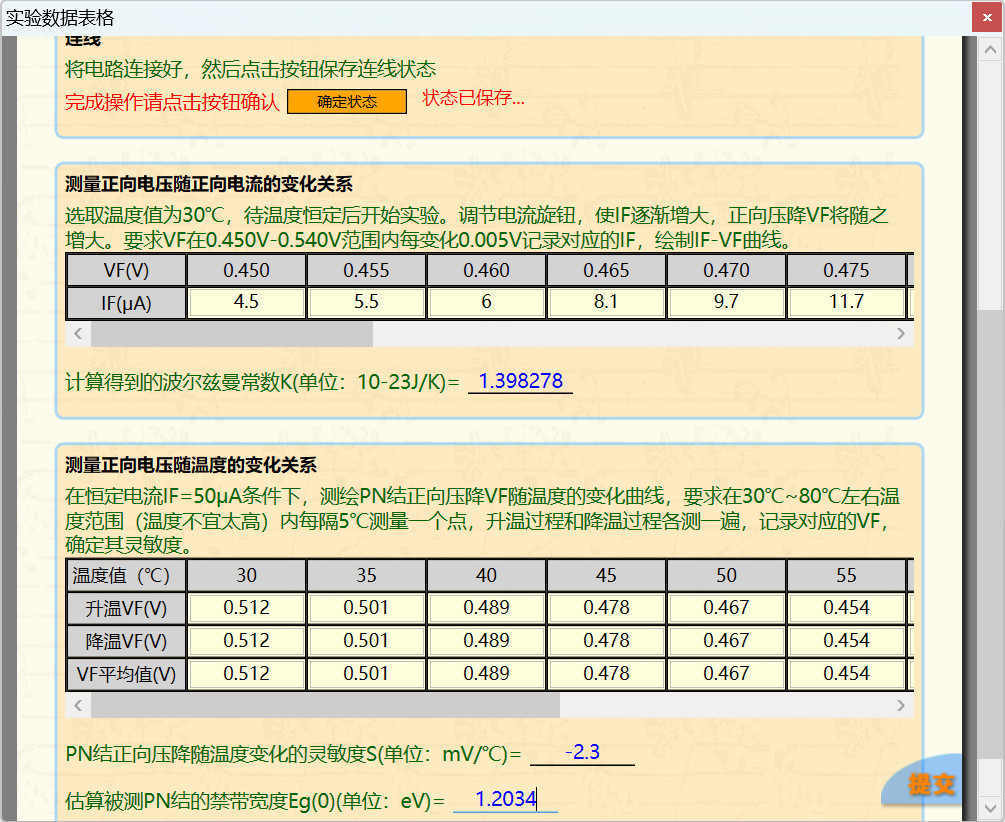
Task: Click right arrow of IF-VF table scrollbar
Action: [x=901, y=334]
